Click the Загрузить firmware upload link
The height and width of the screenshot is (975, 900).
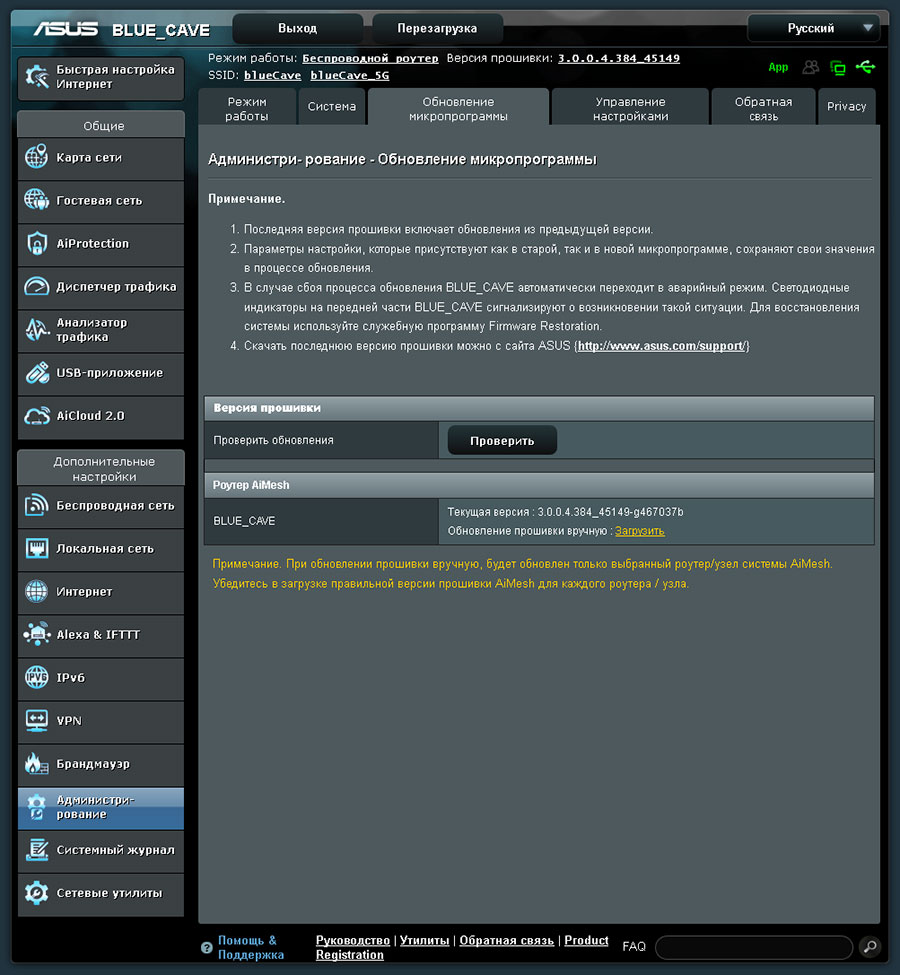click(x=639, y=531)
